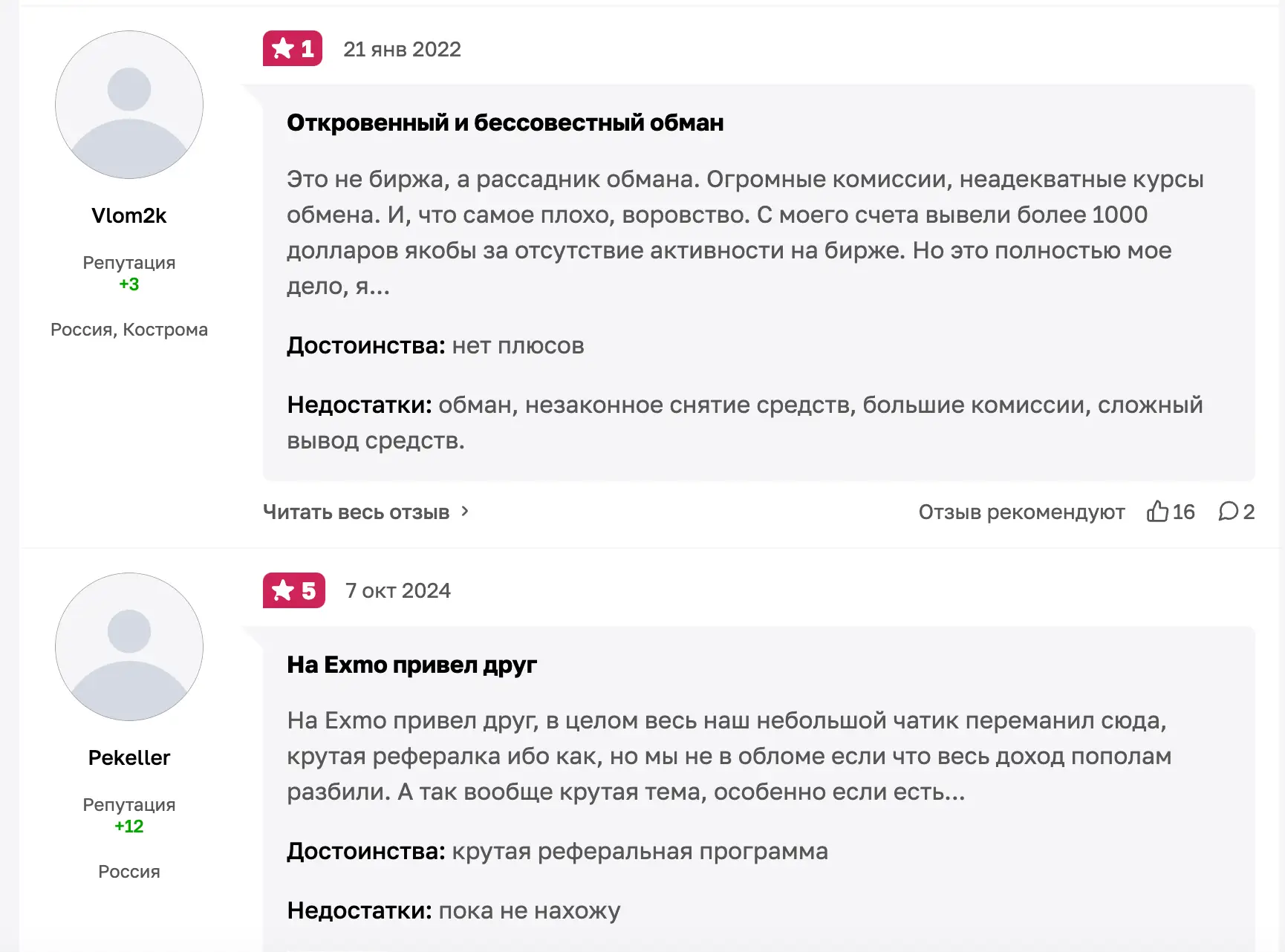Screen dimensions: 1285x952
Task: Open comments via the speech bubble icon
Action: [x=1228, y=511]
